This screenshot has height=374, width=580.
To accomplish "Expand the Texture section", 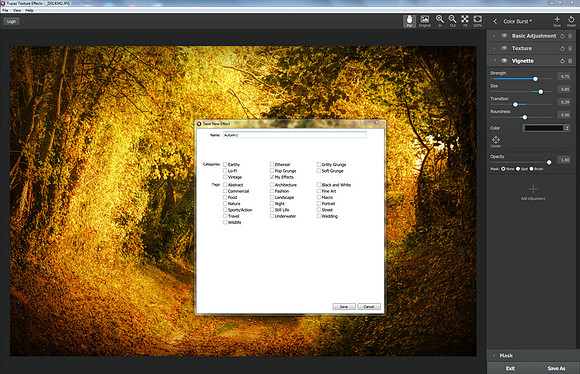I will [495, 48].
